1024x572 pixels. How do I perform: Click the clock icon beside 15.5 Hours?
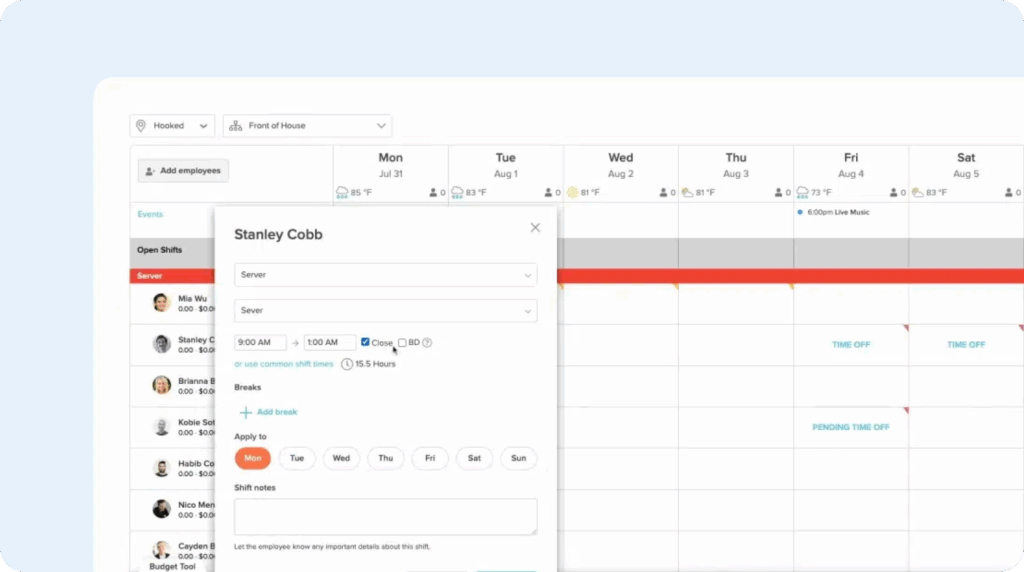coord(347,364)
